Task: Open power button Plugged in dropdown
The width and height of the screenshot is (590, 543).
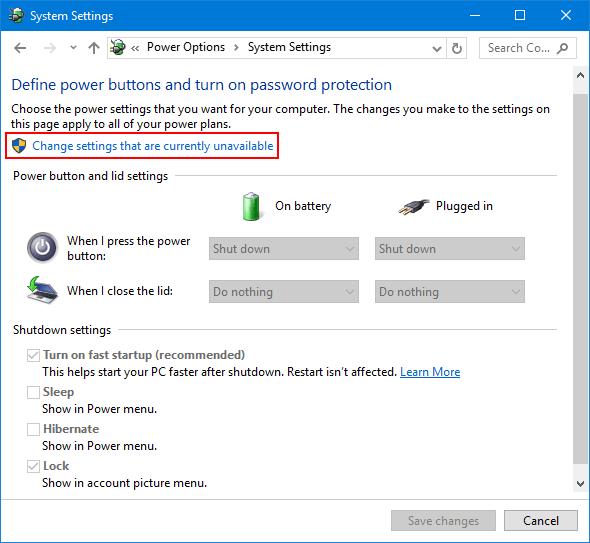Action: (450, 248)
